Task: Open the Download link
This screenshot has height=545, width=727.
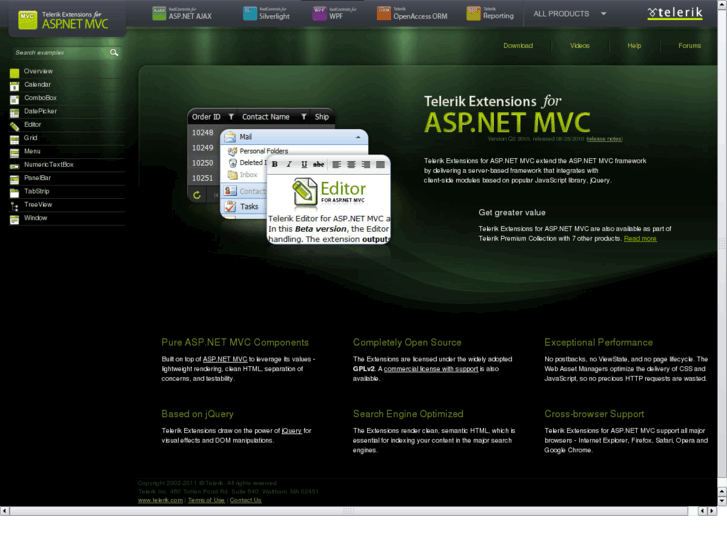Action: pyautogui.click(x=518, y=45)
